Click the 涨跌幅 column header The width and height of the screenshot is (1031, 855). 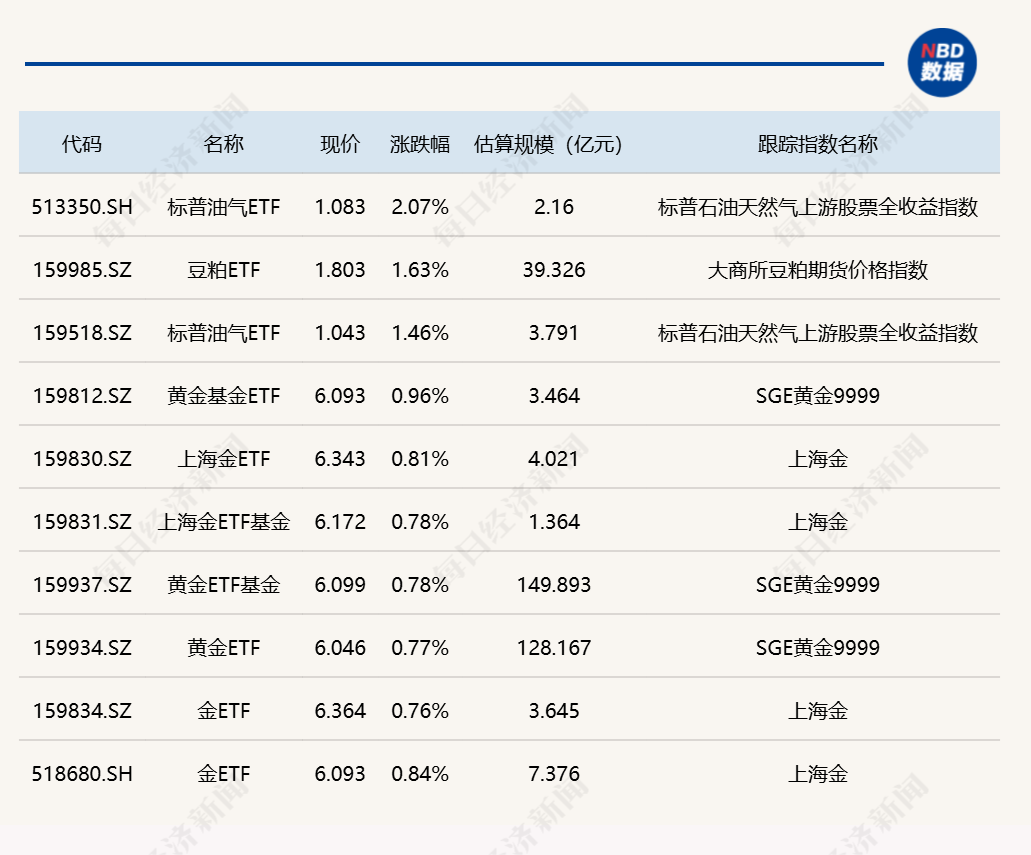tap(420, 144)
